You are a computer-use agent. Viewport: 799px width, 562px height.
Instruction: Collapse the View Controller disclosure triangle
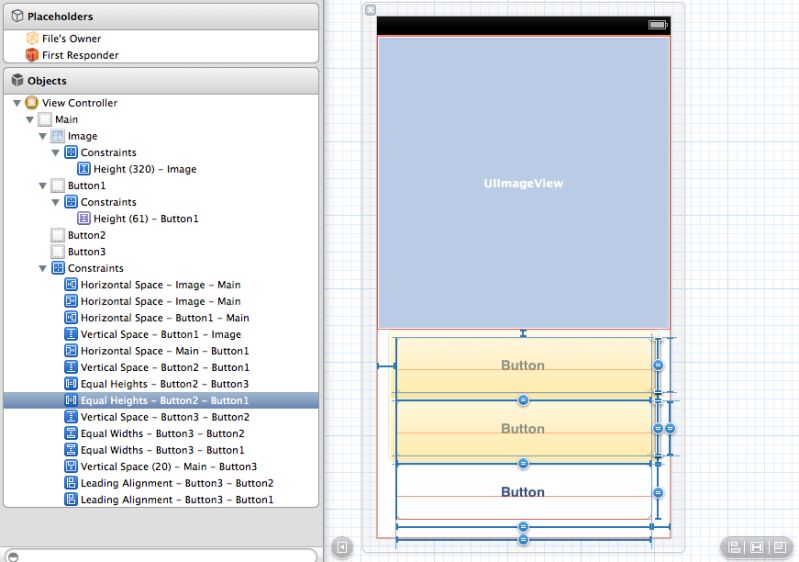[x=17, y=103]
